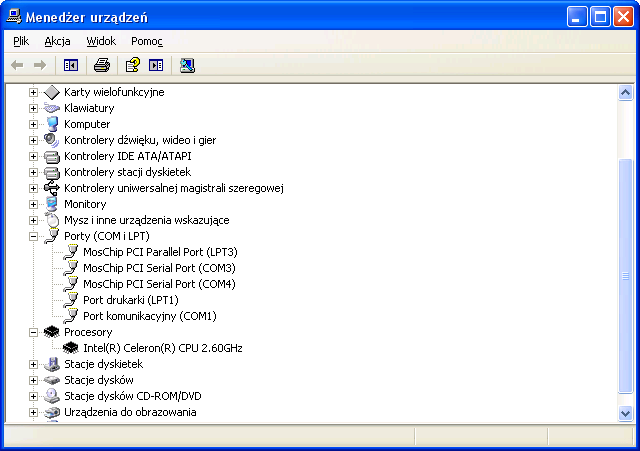Viewport: 640px width, 451px height.
Task: Minimize the Menedżer urządzeń window
Action: coord(577,17)
